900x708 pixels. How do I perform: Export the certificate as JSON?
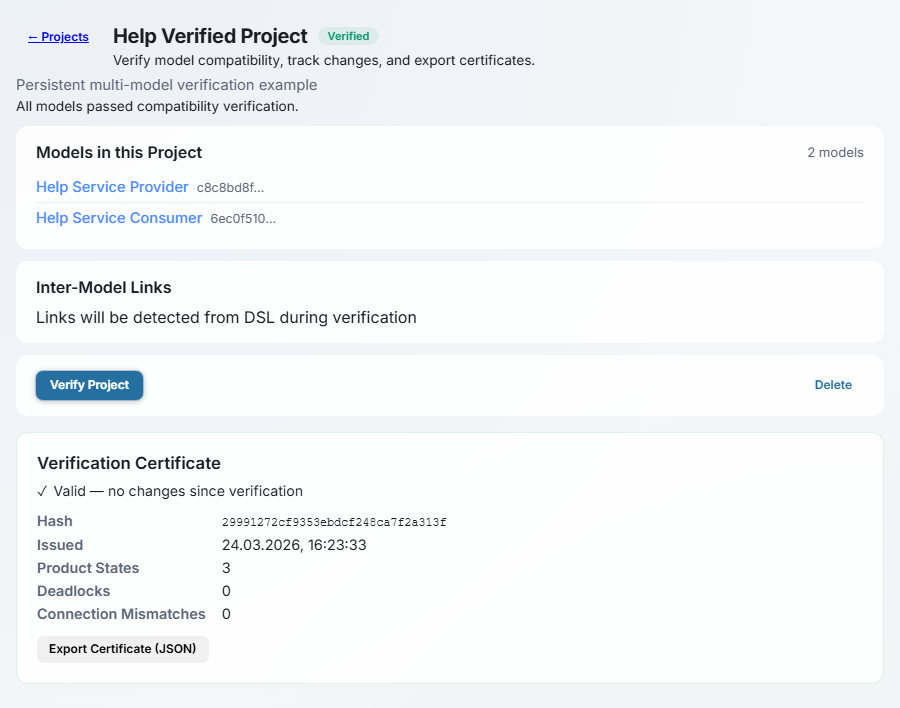pos(122,649)
